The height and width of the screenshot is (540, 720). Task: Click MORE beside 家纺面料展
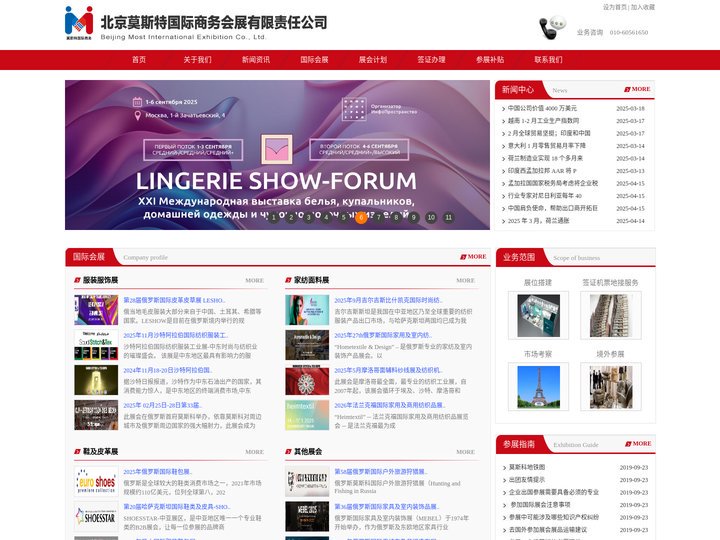tap(466, 280)
